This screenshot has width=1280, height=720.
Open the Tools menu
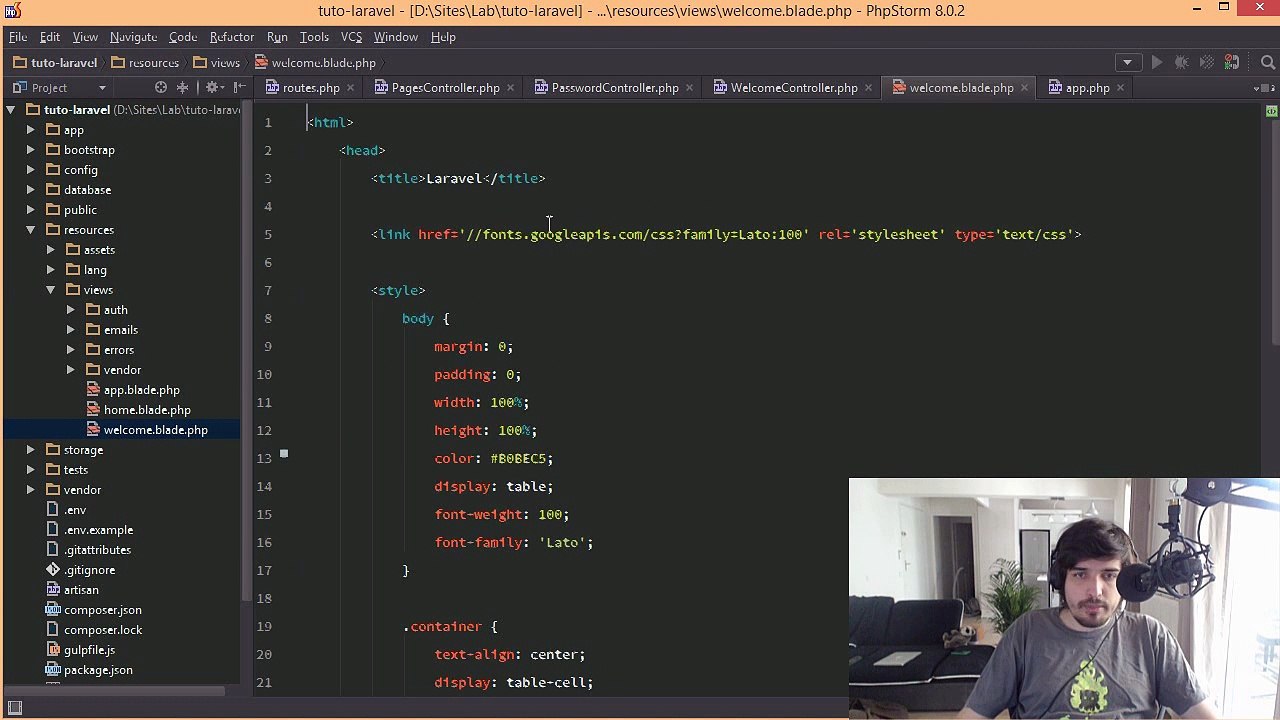314,37
